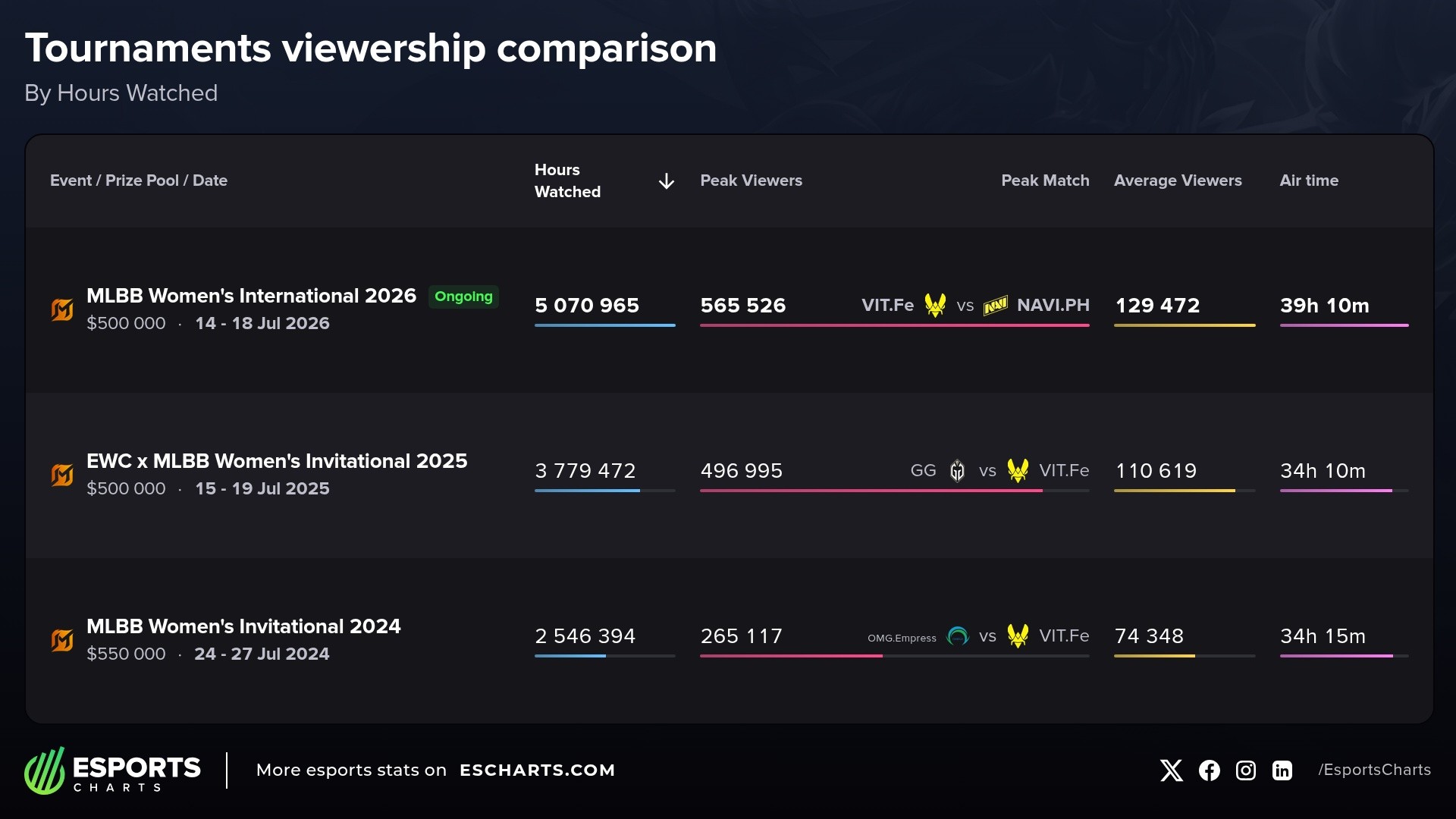Click the air time value 34h 10m
The image size is (1456, 819).
point(1323,471)
